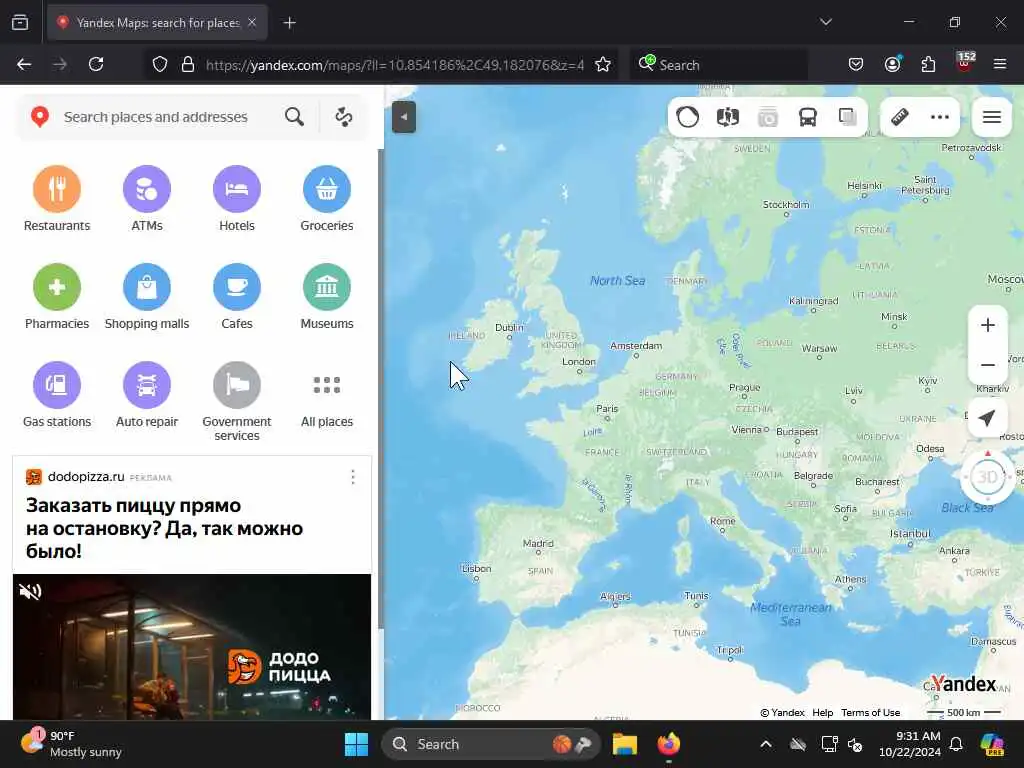Open the extension badge showing 152
Screen dimensions: 1024x768
pyautogui.click(x=965, y=63)
